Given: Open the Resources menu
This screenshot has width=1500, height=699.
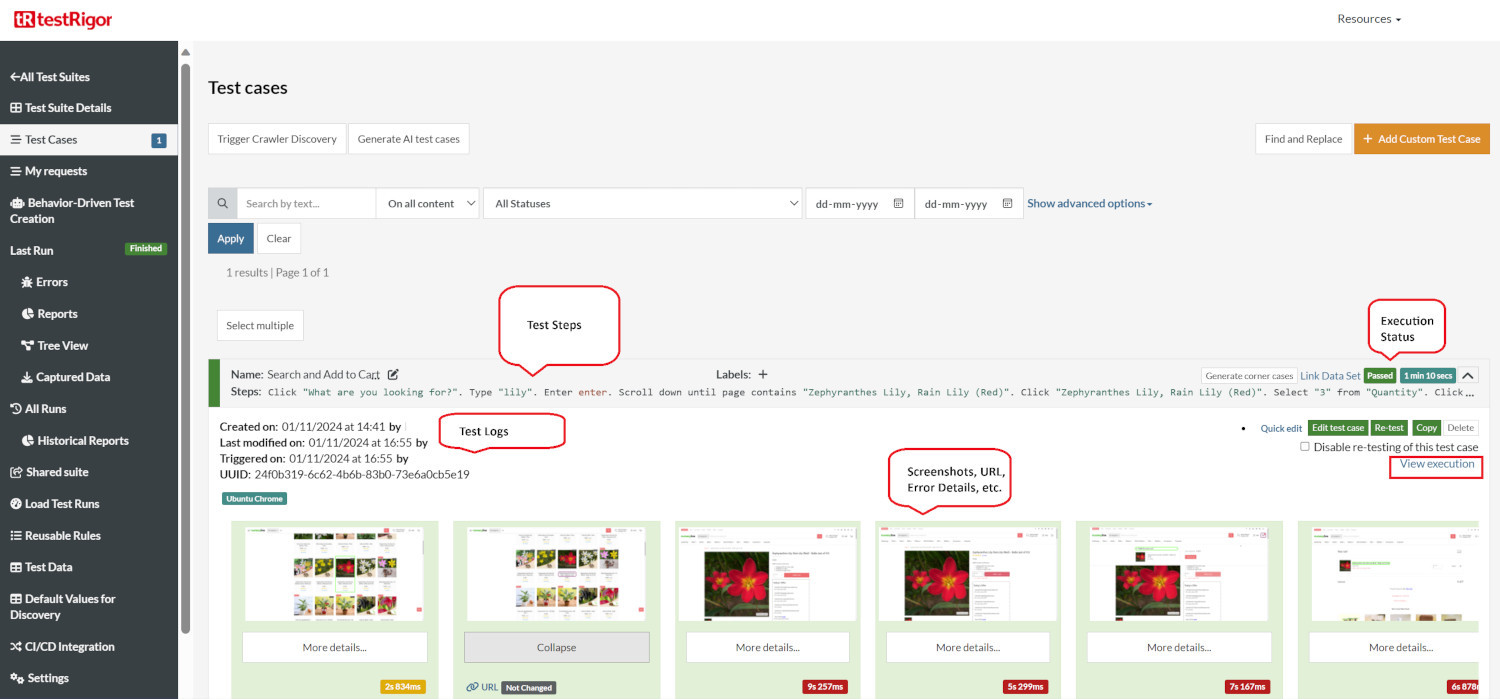Looking at the screenshot, I should tap(1368, 19).
